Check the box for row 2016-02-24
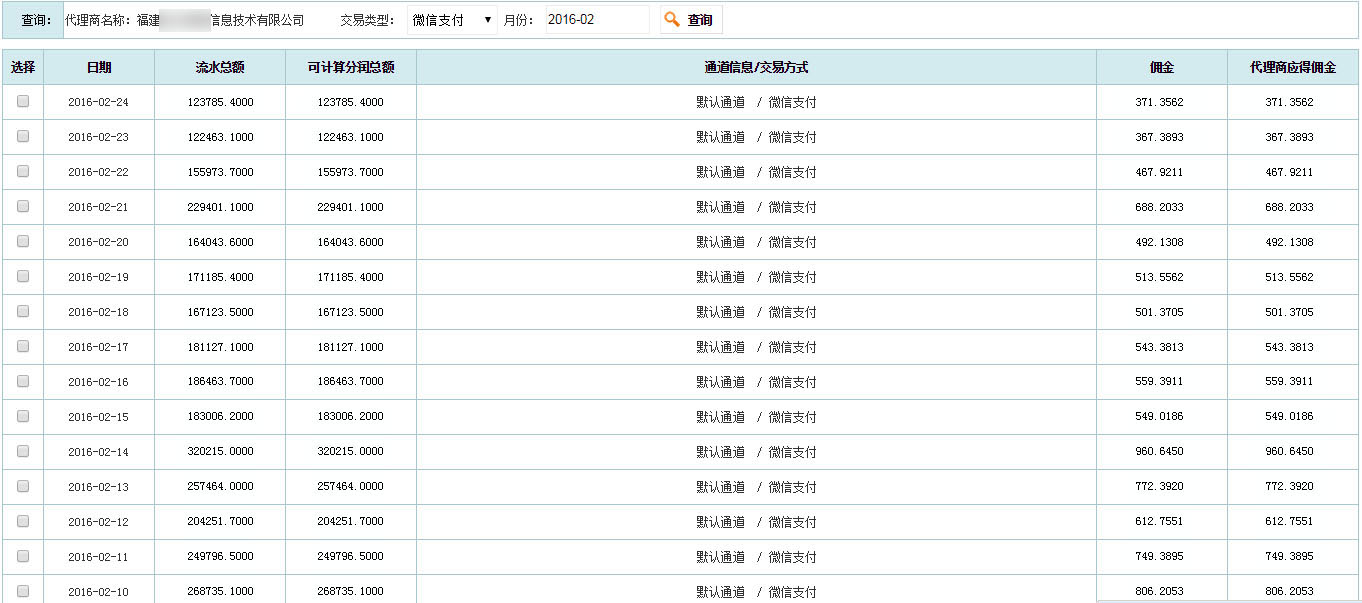 click(x=23, y=101)
